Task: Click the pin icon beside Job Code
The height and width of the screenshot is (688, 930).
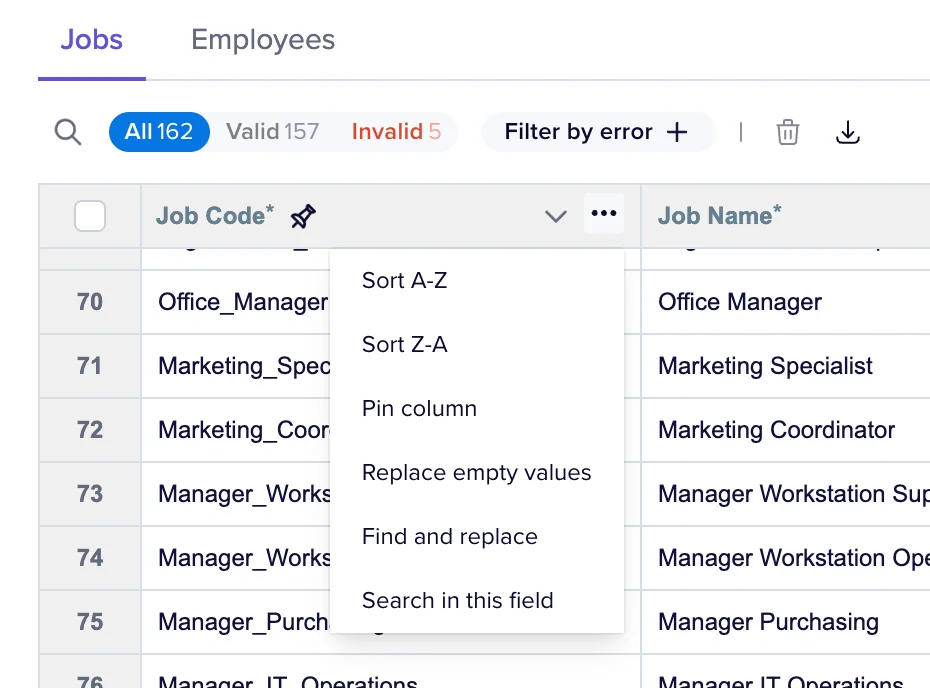Action: point(303,216)
